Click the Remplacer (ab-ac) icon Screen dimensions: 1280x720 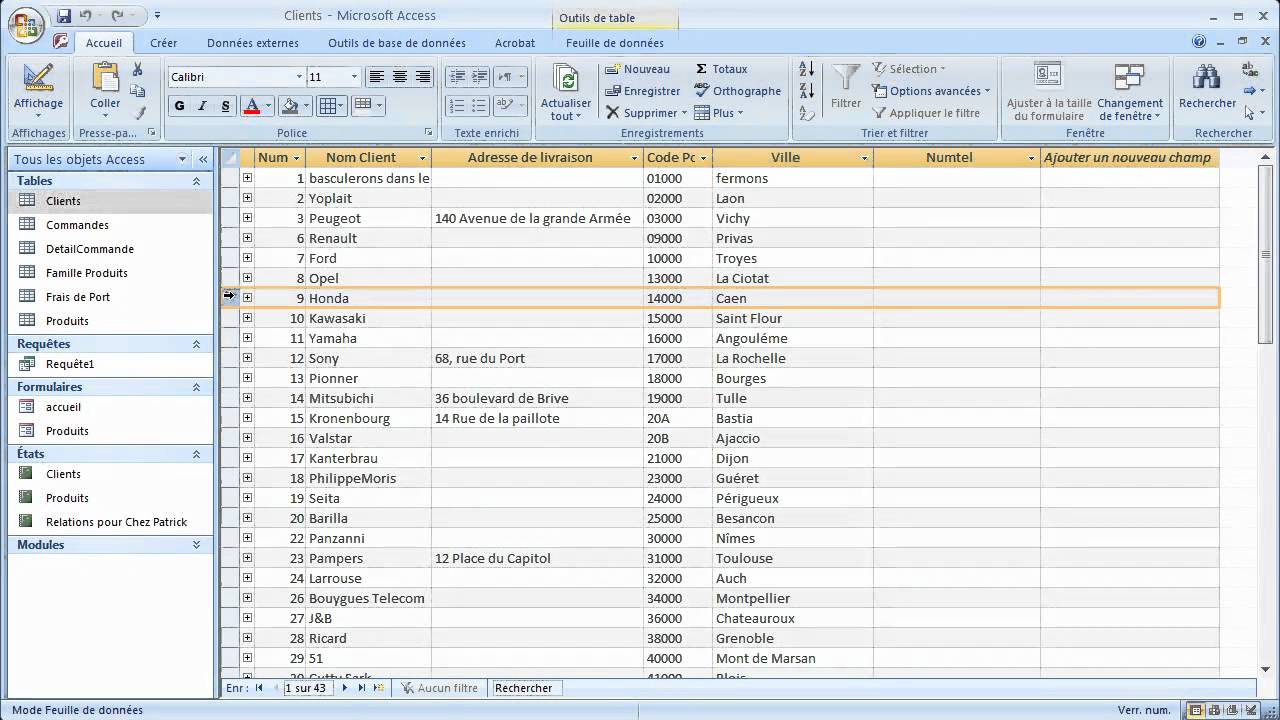click(1250, 69)
